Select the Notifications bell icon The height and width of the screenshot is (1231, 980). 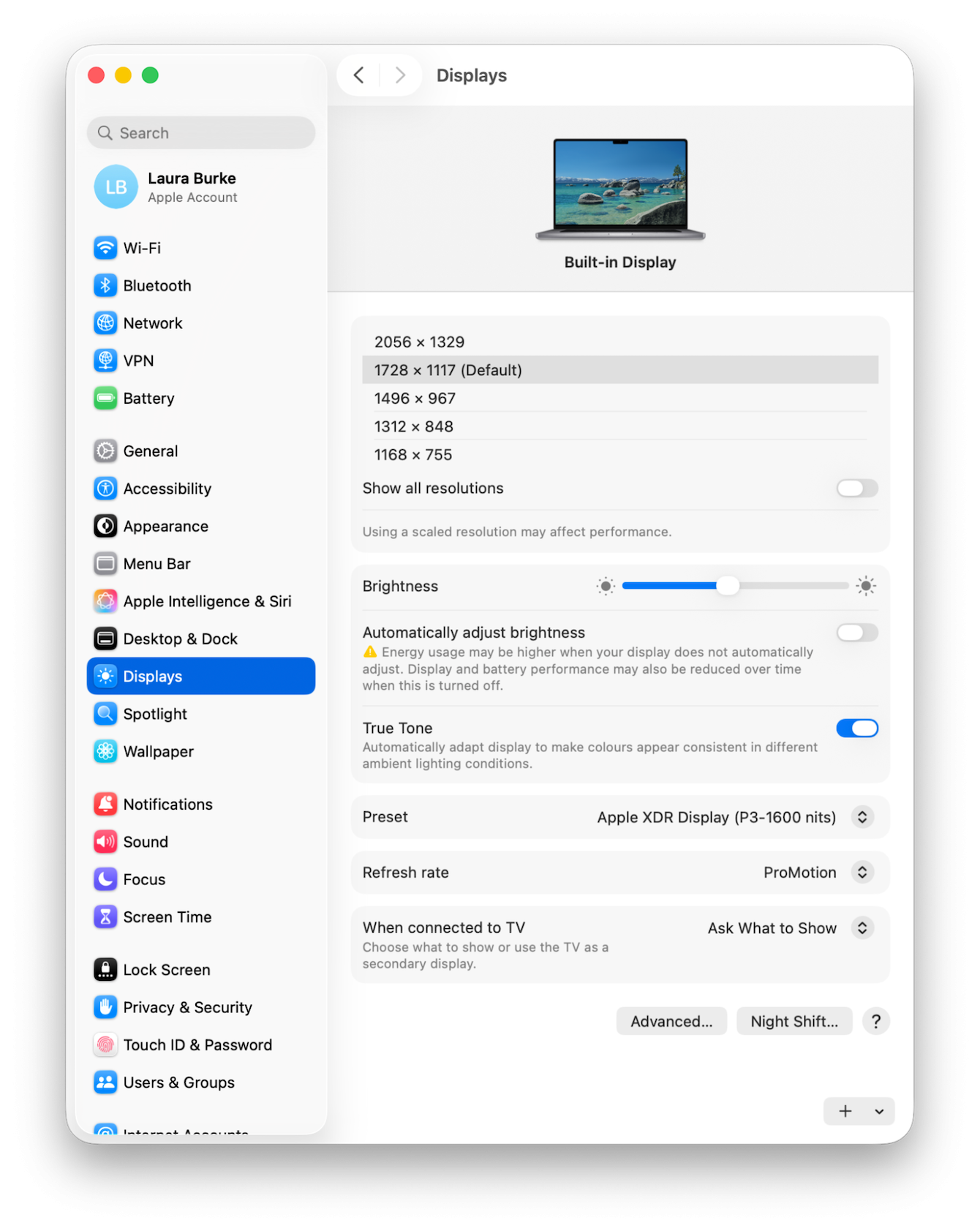[x=105, y=804]
